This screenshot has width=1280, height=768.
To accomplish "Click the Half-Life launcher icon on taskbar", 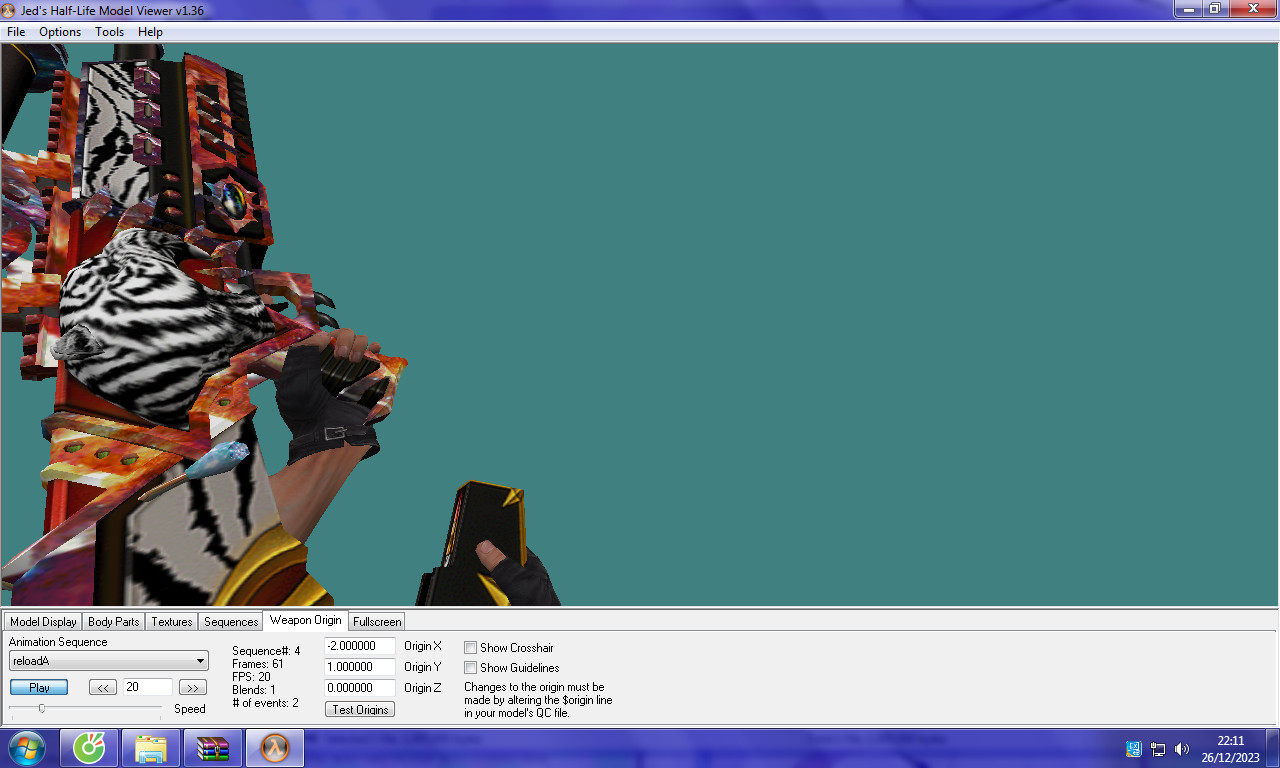I will point(273,747).
